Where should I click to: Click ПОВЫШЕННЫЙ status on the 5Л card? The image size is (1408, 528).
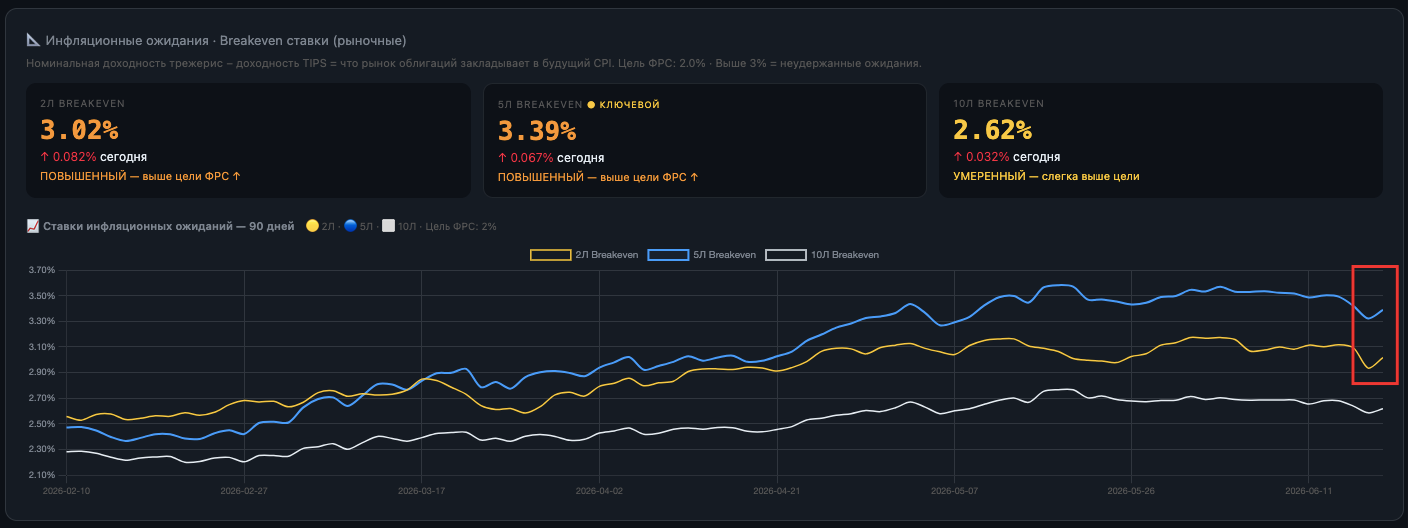(x=598, y=176)
